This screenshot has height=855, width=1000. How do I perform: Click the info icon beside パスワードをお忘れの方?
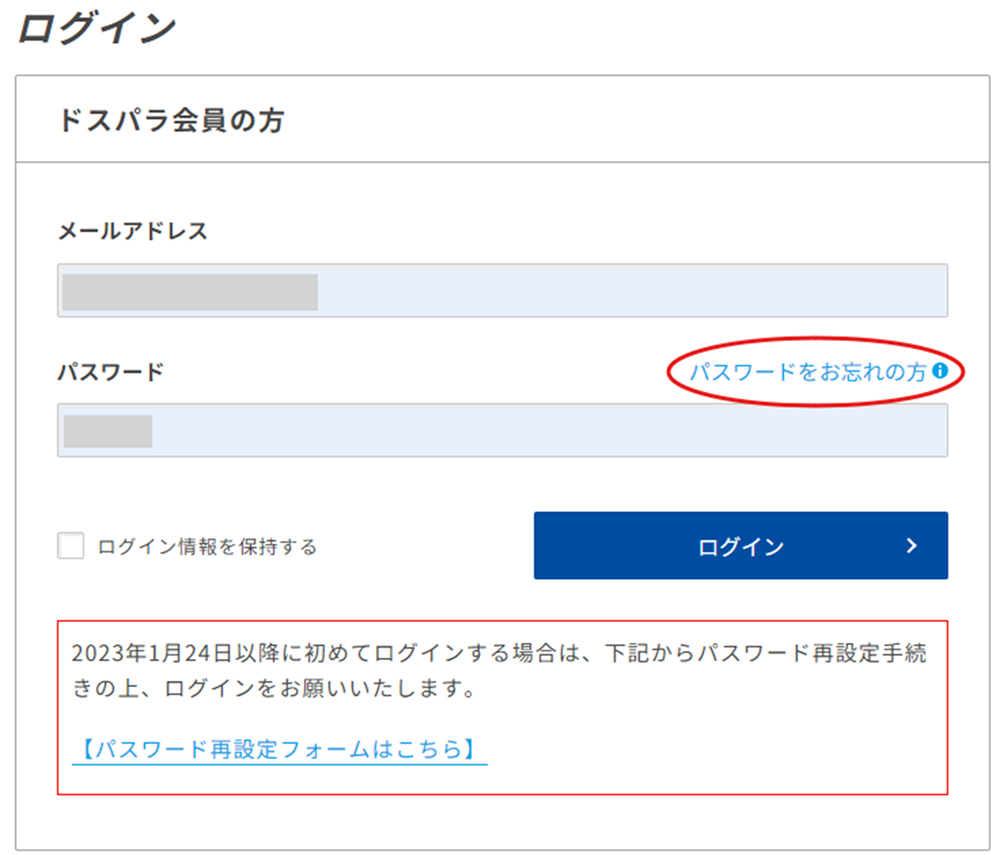click(x=940, y=370)
